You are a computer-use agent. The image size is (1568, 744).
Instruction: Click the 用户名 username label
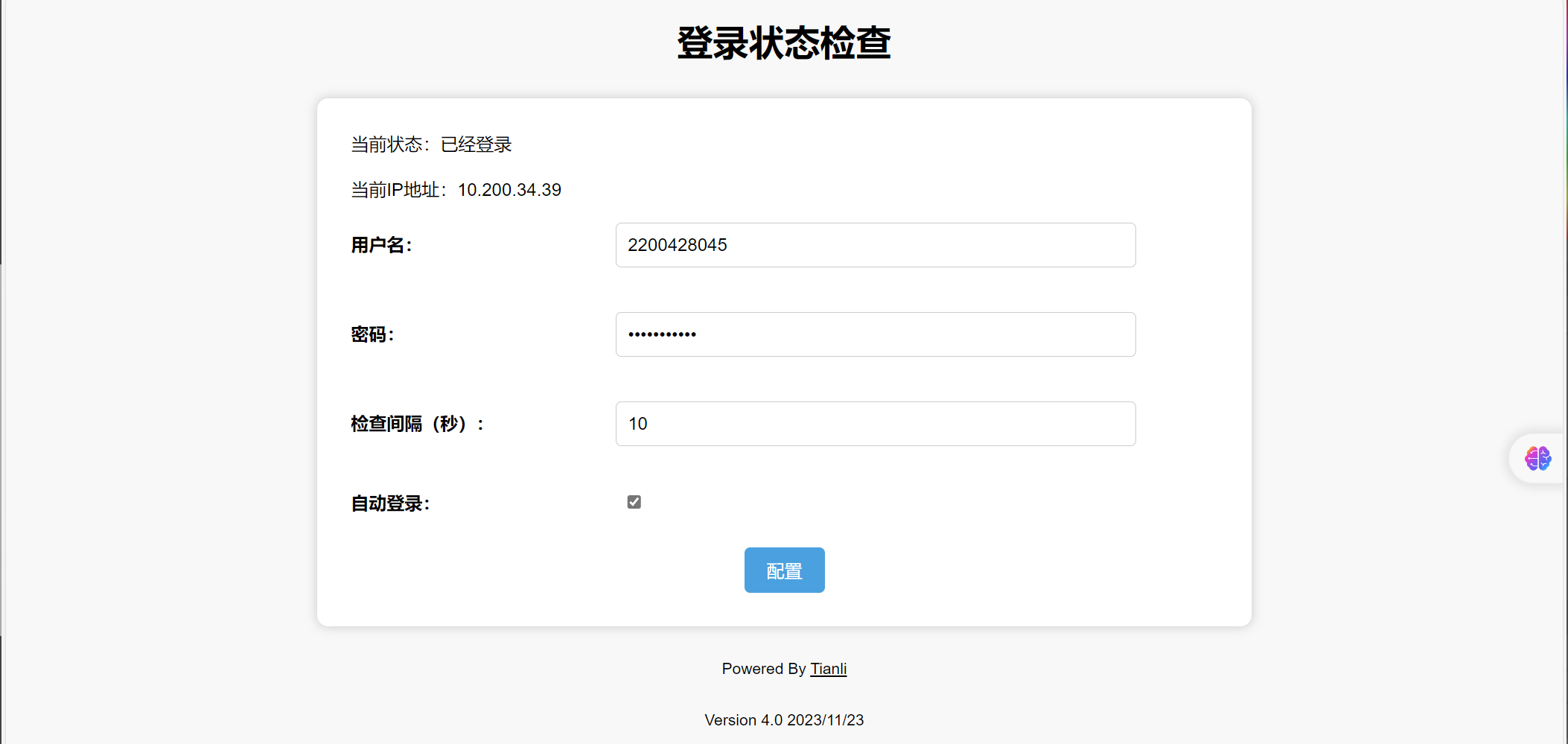pyautogui.click(x=380, y=244)
